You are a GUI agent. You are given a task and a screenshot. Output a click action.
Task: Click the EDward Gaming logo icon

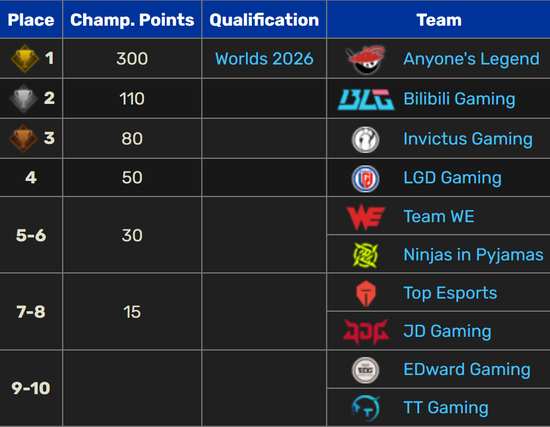(365, 370)
